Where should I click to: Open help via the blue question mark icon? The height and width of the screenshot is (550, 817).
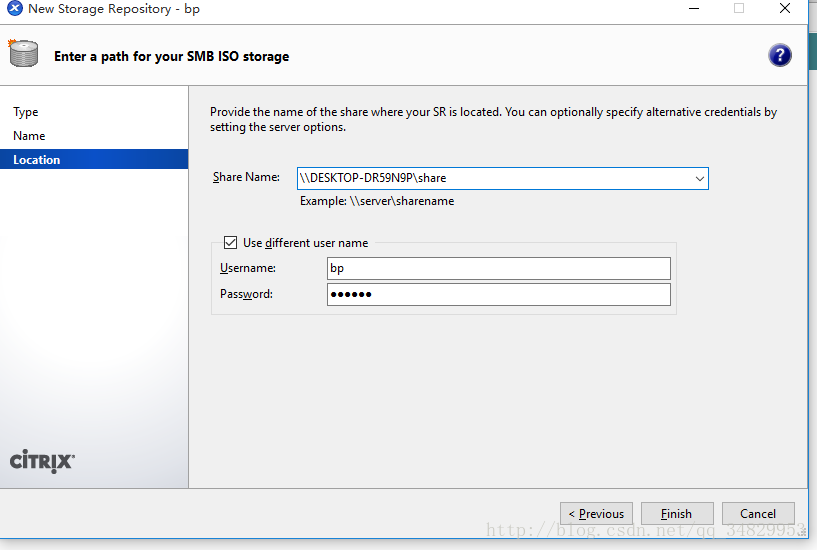pyautogui.click(x=780, y=56)
